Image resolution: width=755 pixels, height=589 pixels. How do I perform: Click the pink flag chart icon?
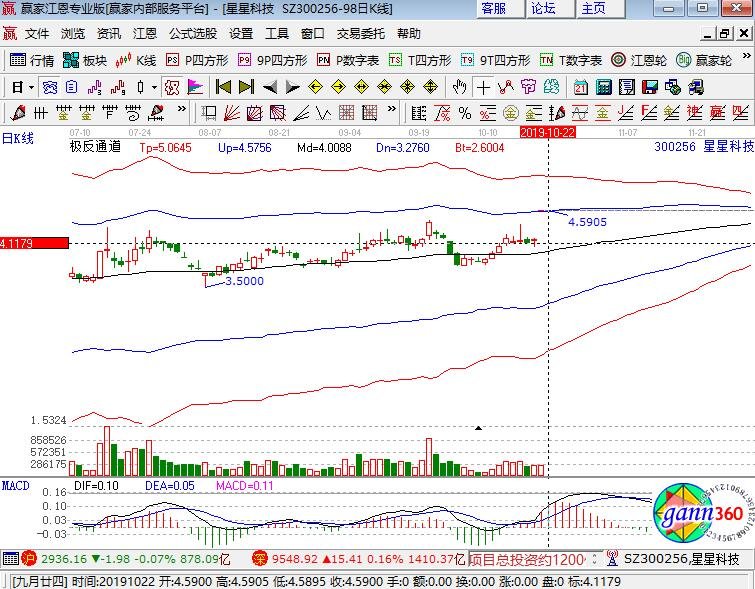(195, 88)
